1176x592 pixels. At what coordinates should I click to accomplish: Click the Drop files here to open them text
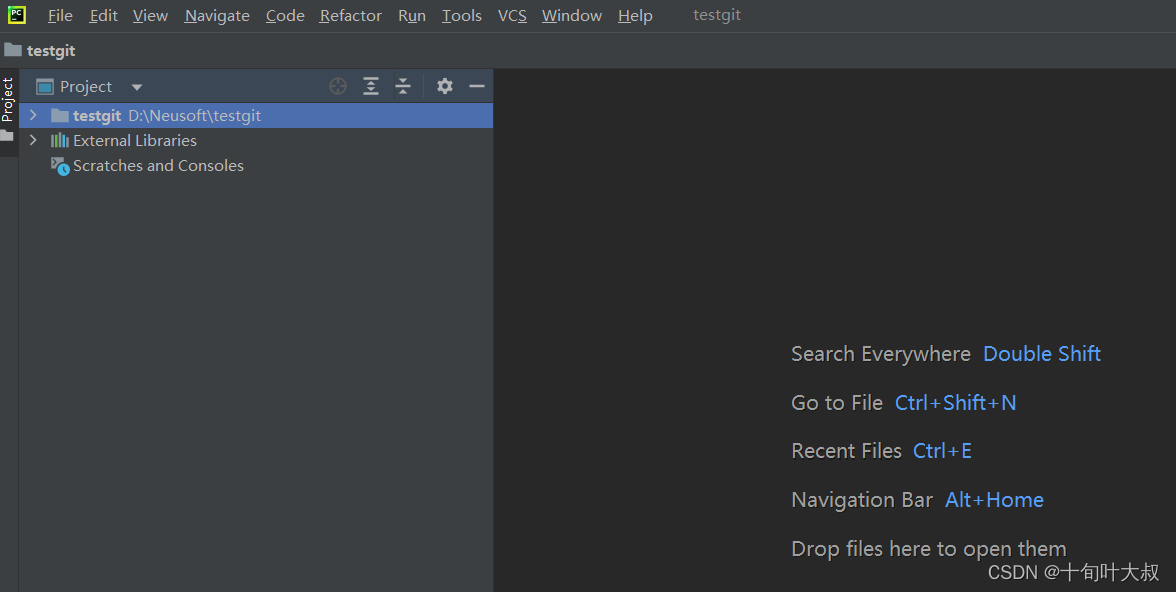928,549
